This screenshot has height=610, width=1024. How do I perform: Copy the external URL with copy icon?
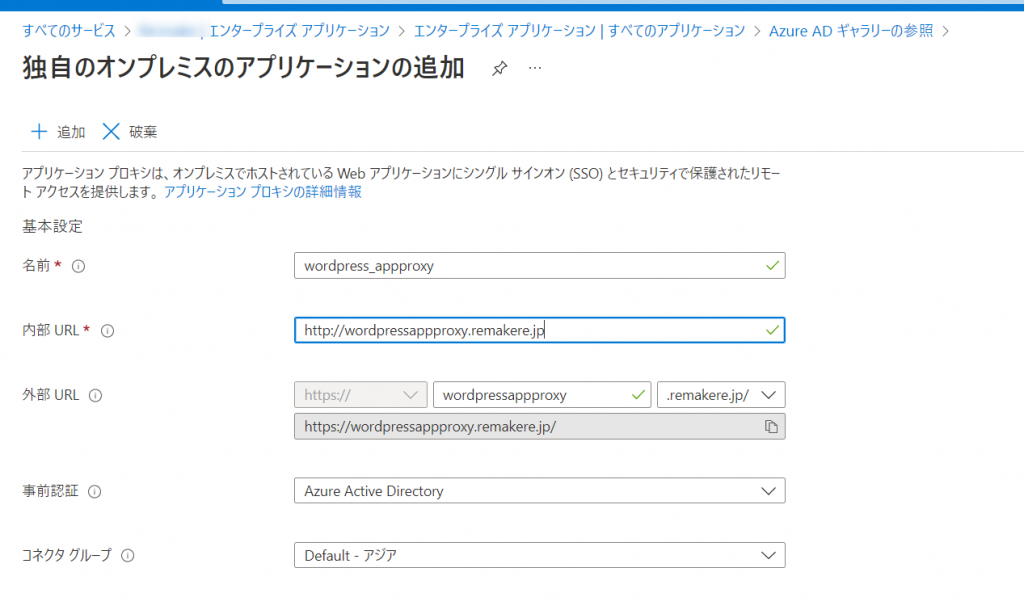point(771,427)
